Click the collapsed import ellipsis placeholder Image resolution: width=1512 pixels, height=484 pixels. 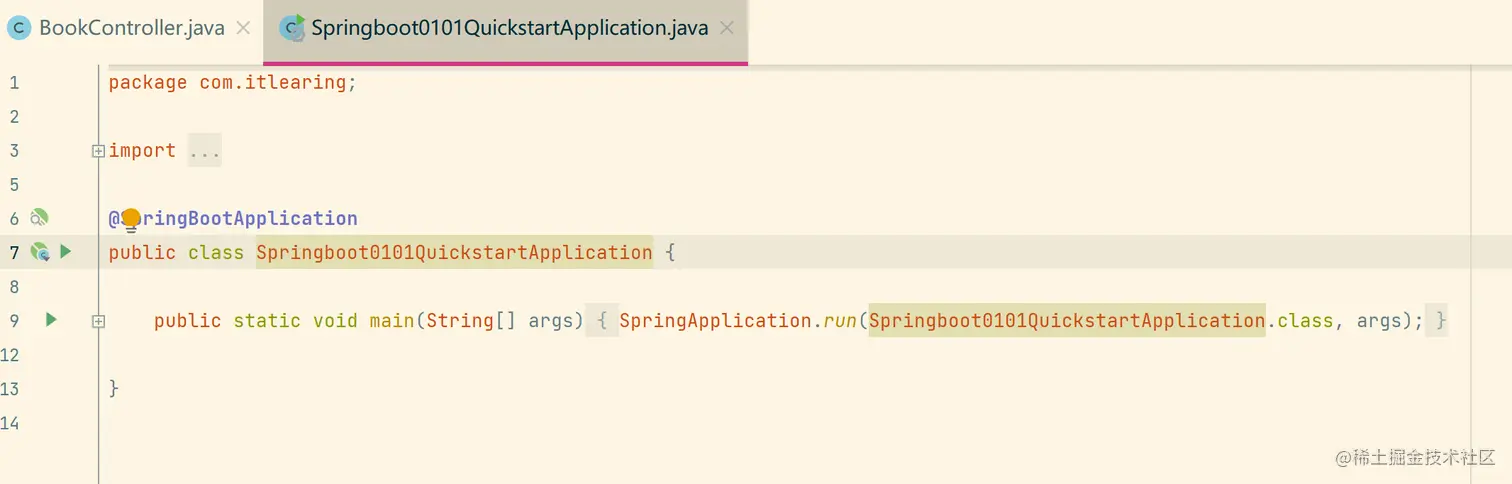204,151
